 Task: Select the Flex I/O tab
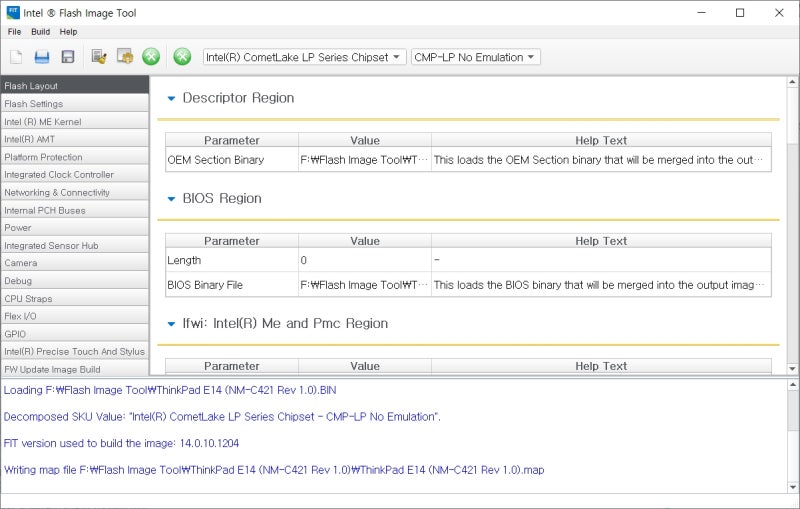coord(74,316)
